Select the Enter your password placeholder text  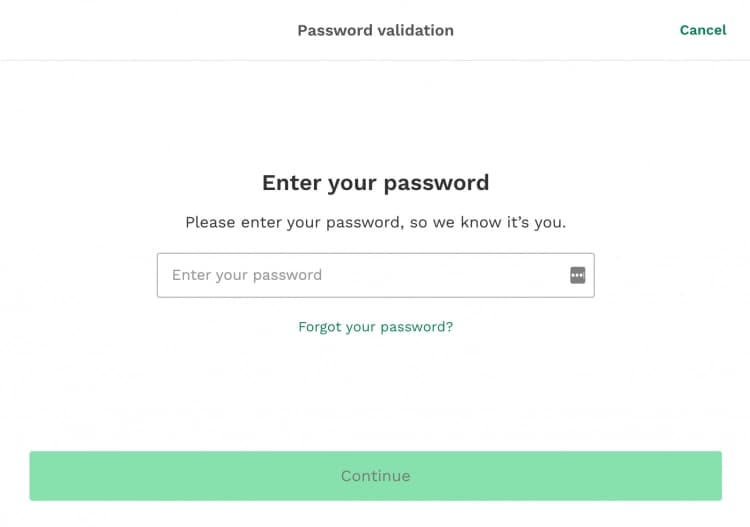(x=247, y=275)
